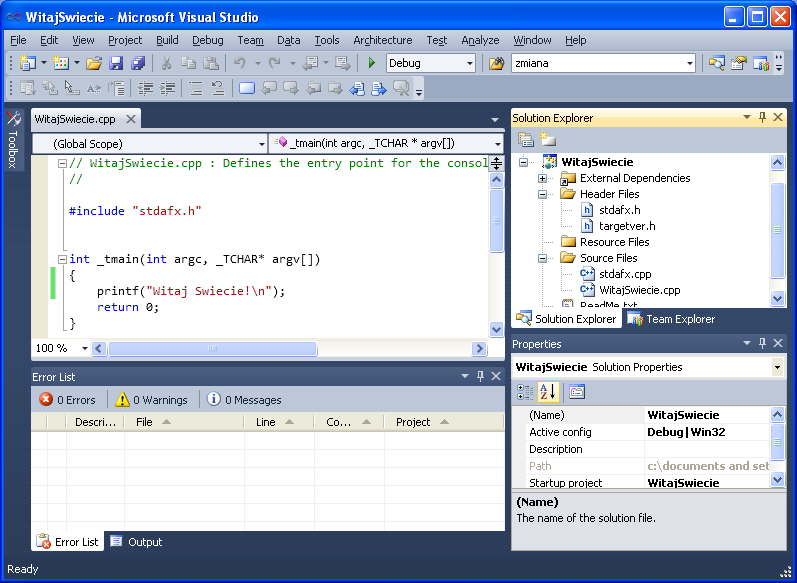Toggle bookmark on current line icon
Screen dimensions: 797x583
click(x=247, y=88)
